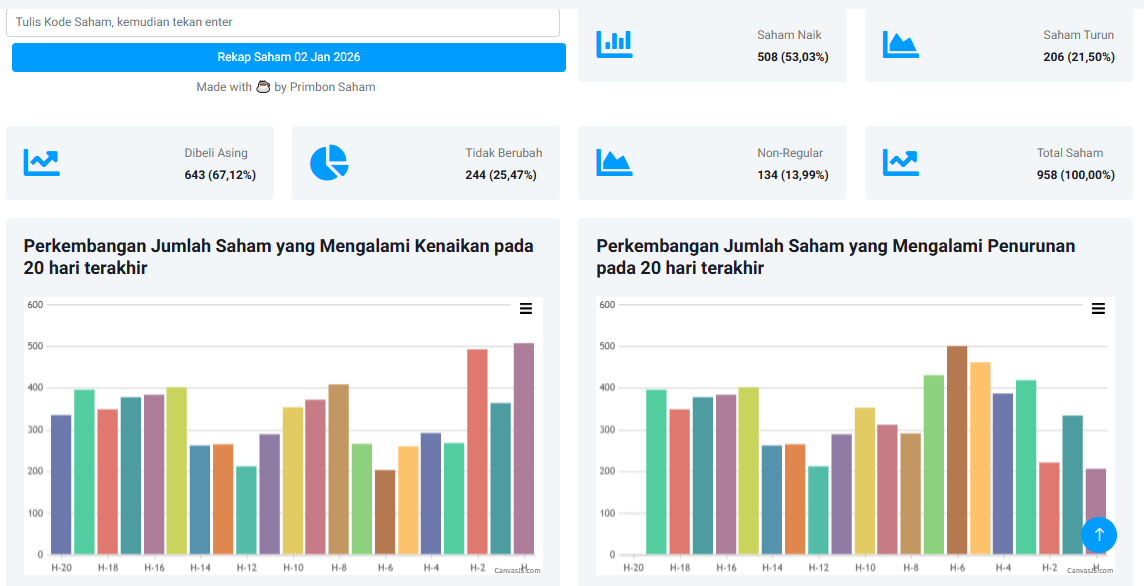1144x586 pixels.
Task: Select the H-8 bar in Kenaikan chart
Action: coord(339,469)
